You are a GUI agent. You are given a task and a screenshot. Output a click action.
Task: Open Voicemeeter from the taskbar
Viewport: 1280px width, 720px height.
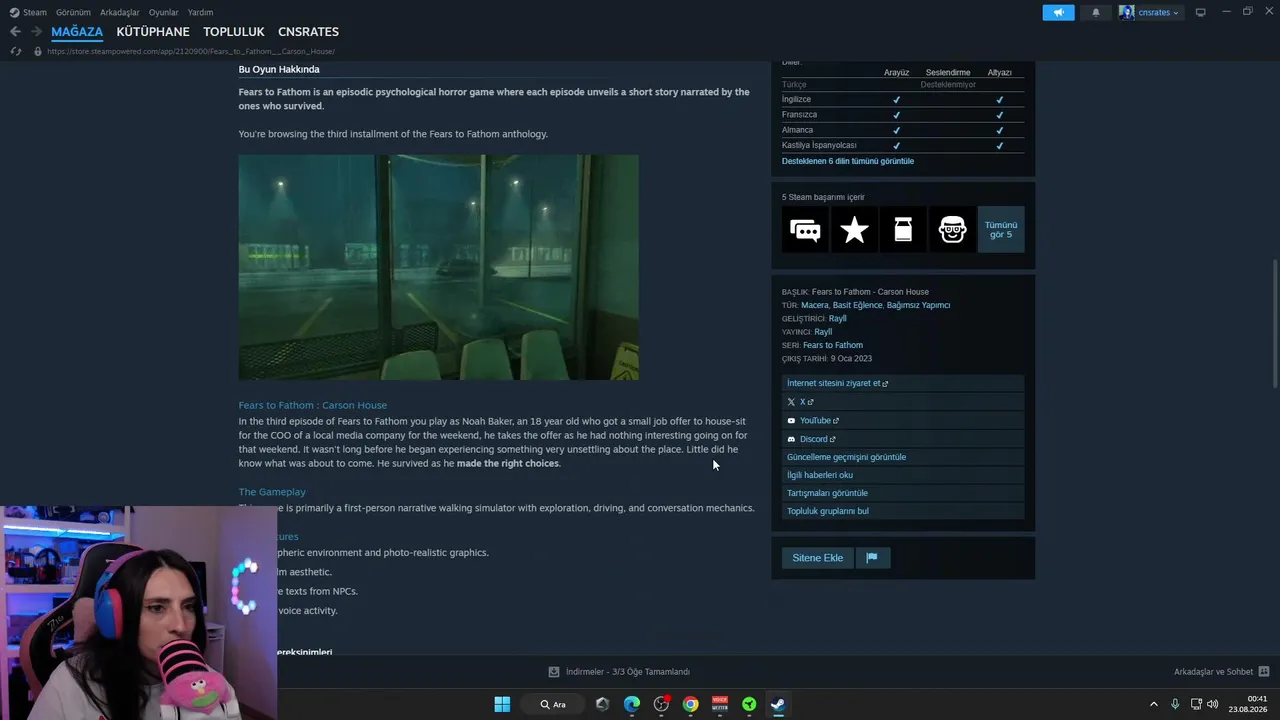[x=720, y=704]
